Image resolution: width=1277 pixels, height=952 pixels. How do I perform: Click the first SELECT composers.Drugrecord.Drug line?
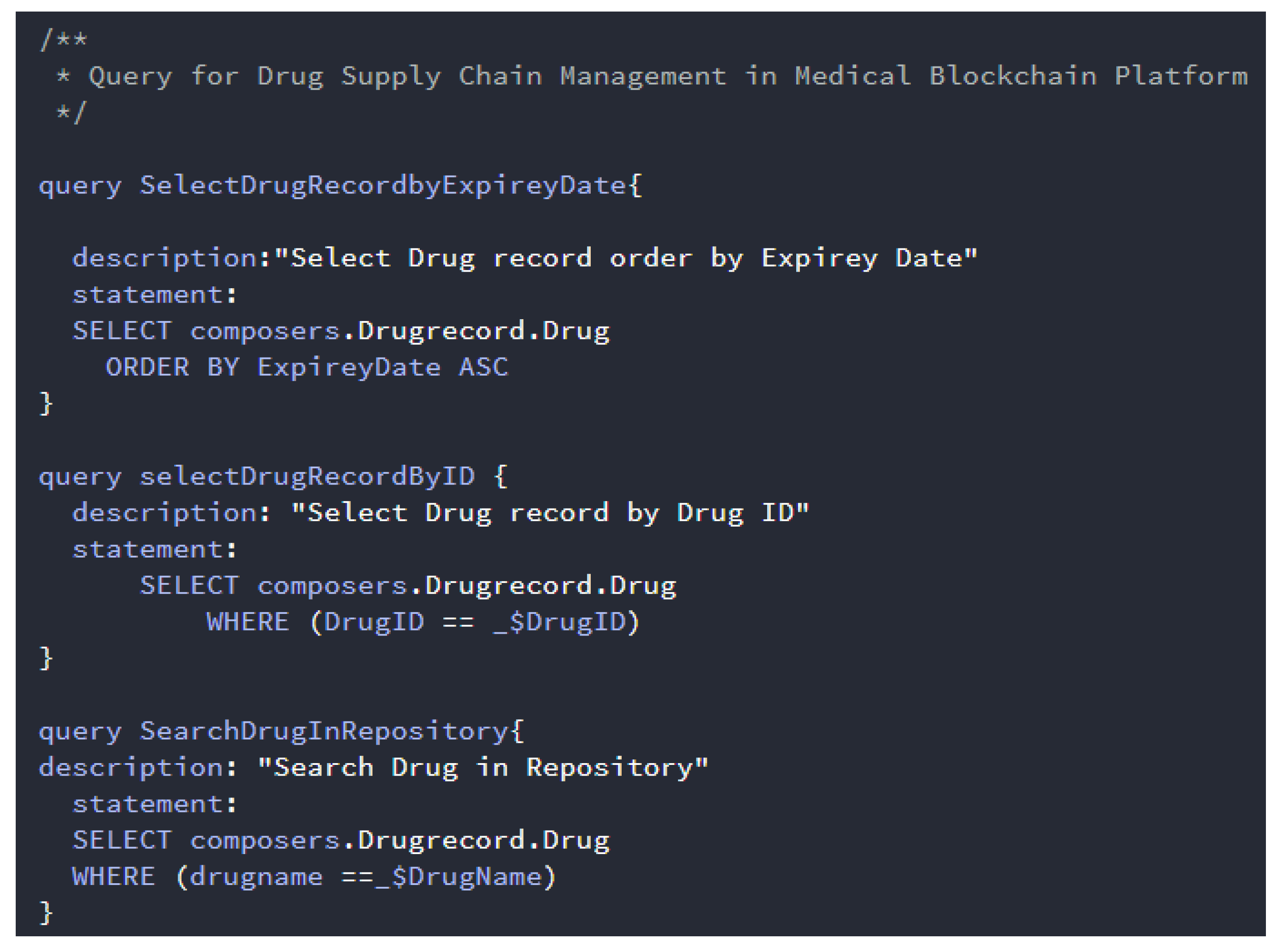coord(341,331)
